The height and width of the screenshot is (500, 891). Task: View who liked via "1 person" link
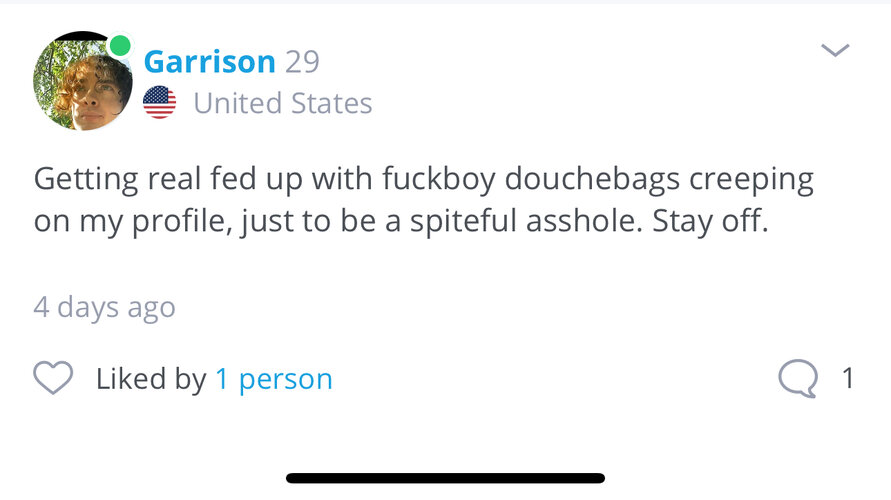(274, 379)
